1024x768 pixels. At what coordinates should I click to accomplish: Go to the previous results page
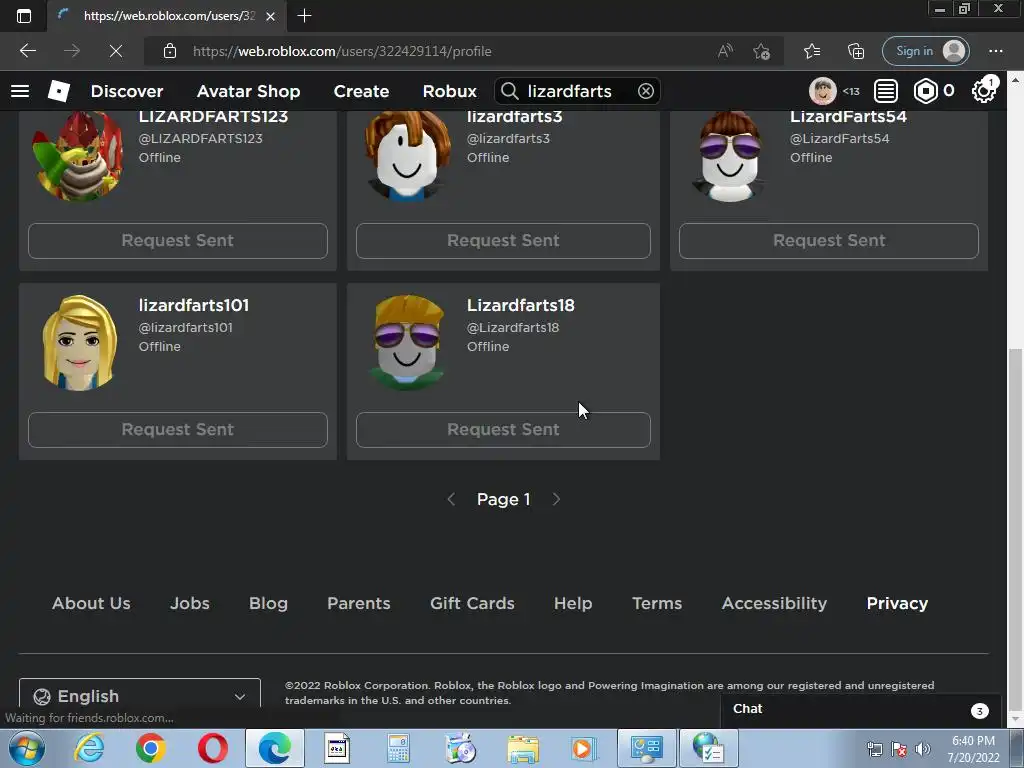click(x=451, y=500)
